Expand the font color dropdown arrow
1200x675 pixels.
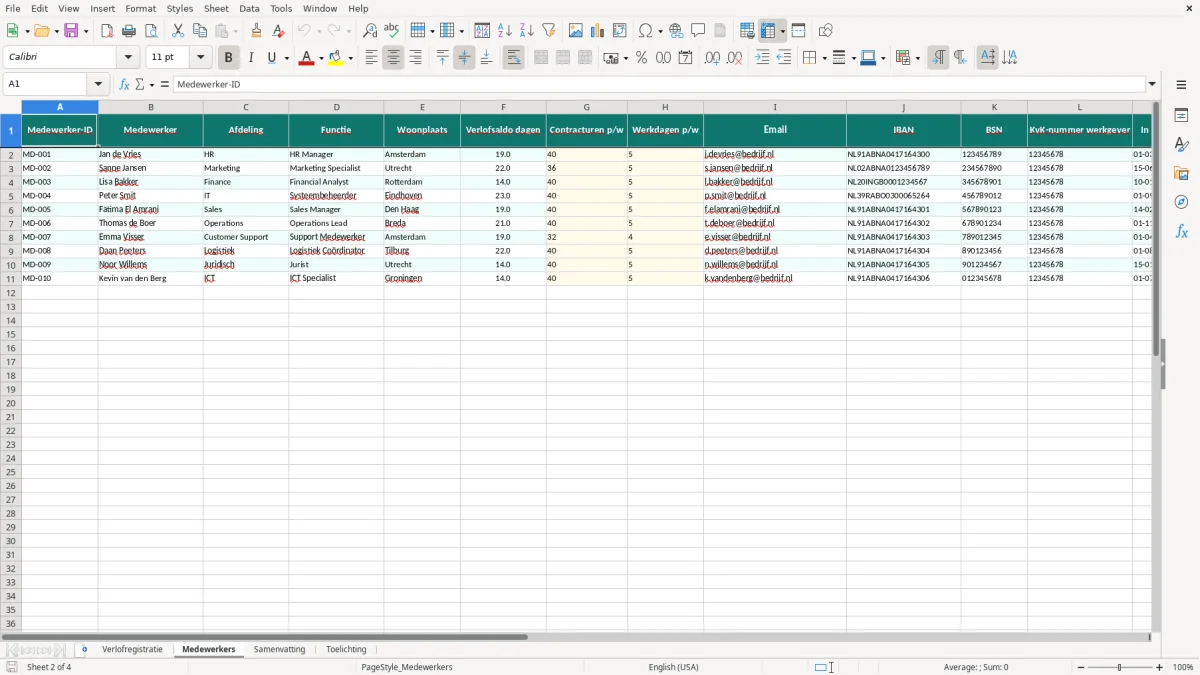click(x=320, y=58)
